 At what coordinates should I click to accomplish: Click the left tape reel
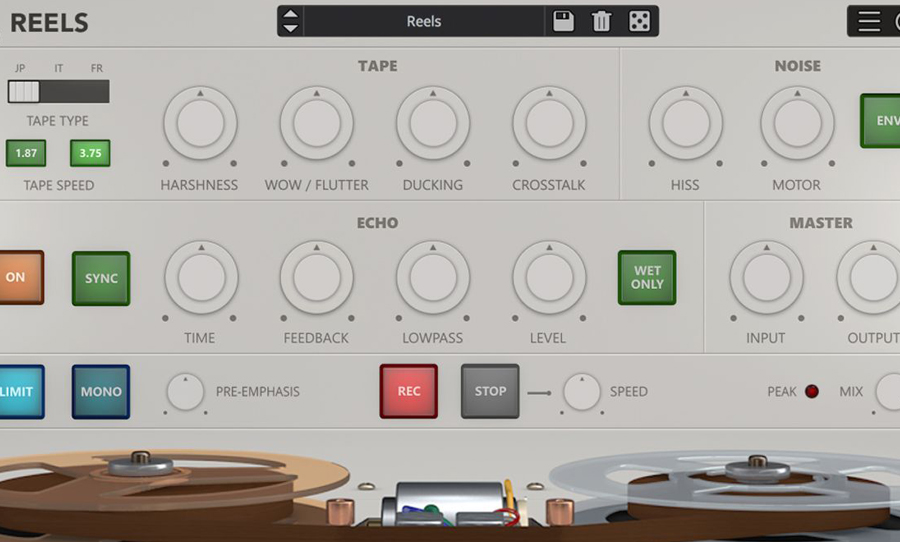pos(140,478)
